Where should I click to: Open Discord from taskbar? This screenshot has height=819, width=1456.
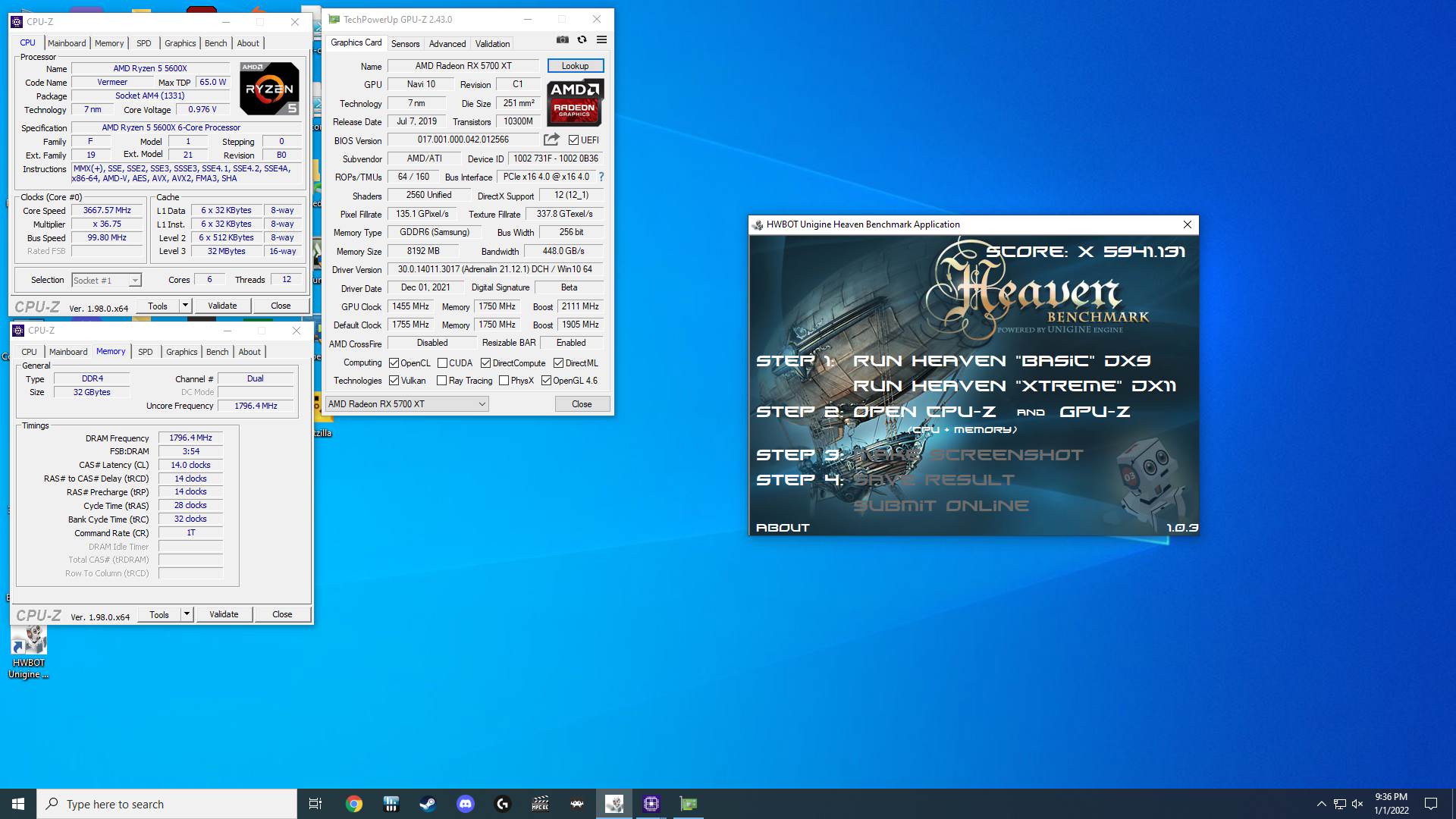(x=465, y=804)
